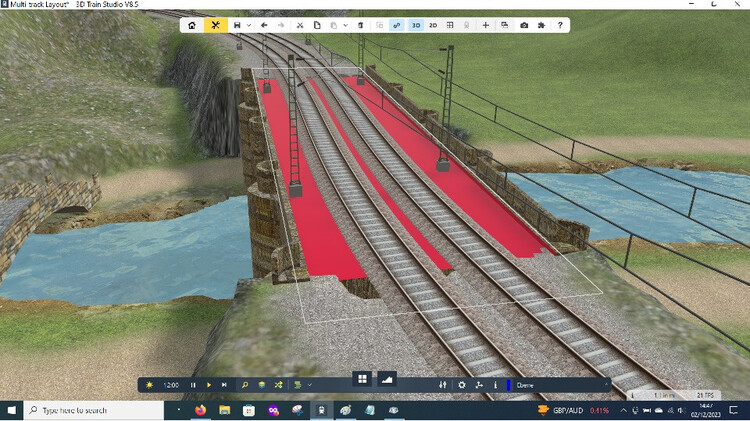Undo with the back arrow
750x421 pixels.
click(264, 25)
